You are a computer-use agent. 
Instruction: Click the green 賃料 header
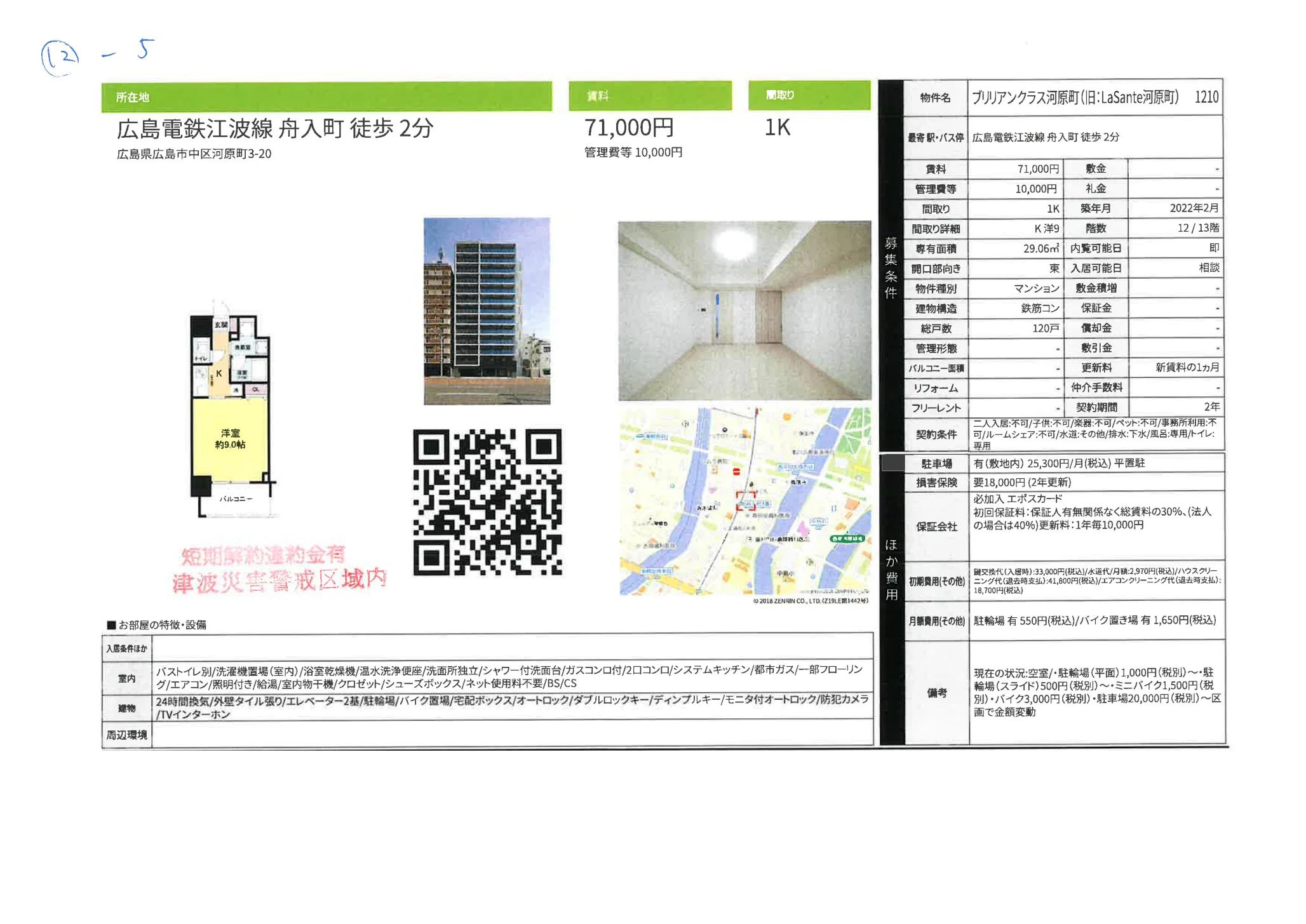[649, 96]
